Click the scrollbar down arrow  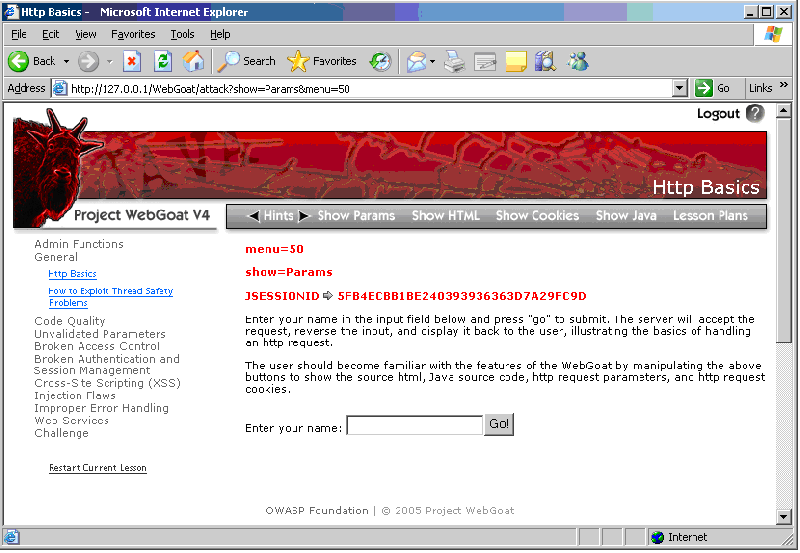[784, 517]
